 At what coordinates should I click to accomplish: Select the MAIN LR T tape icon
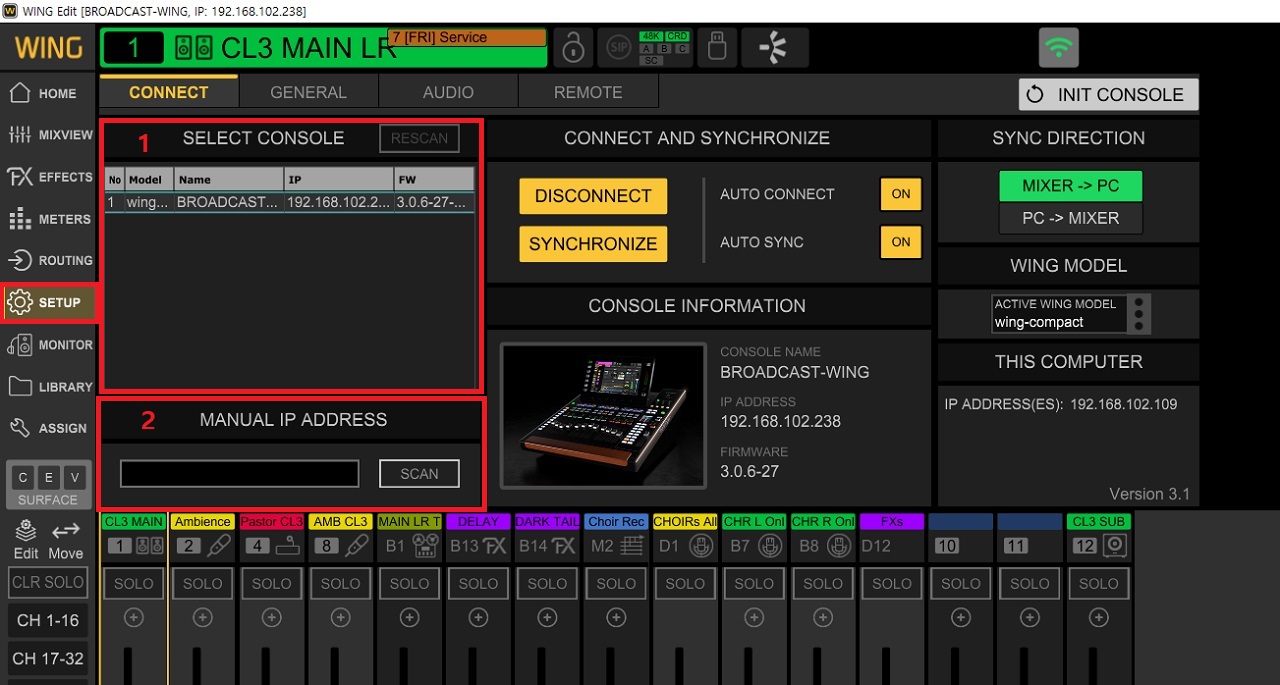[x=425, y=546]
